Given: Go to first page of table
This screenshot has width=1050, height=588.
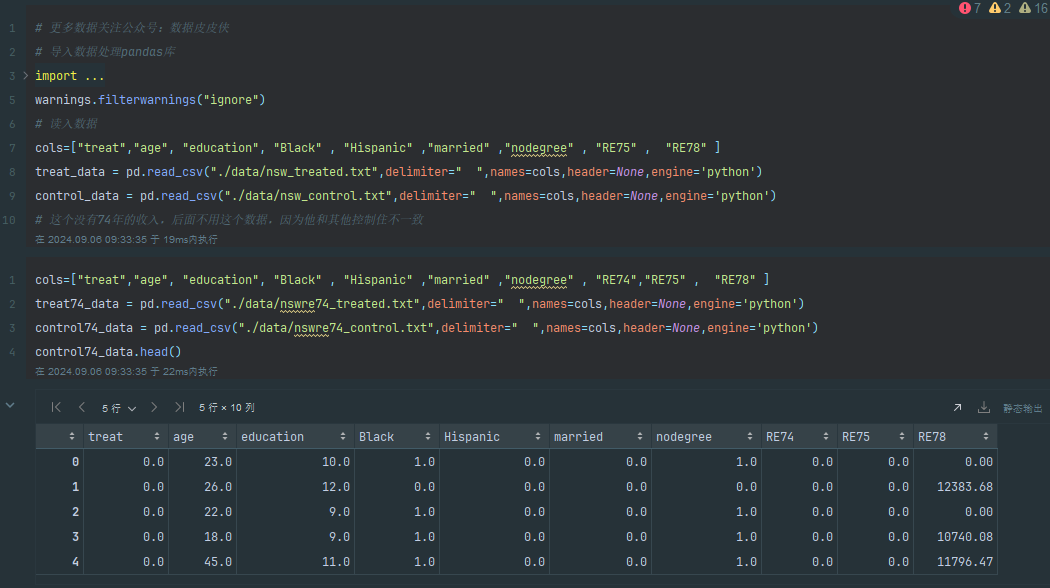Looking at the screenshot, I should coord(56,407).
